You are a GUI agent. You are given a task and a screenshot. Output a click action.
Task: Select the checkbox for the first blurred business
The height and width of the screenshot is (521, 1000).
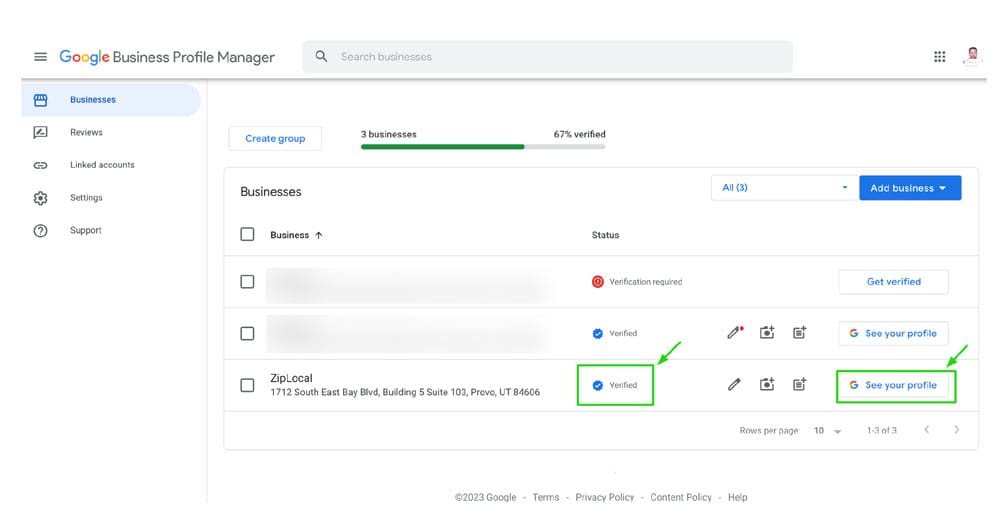tap(247, 282)
